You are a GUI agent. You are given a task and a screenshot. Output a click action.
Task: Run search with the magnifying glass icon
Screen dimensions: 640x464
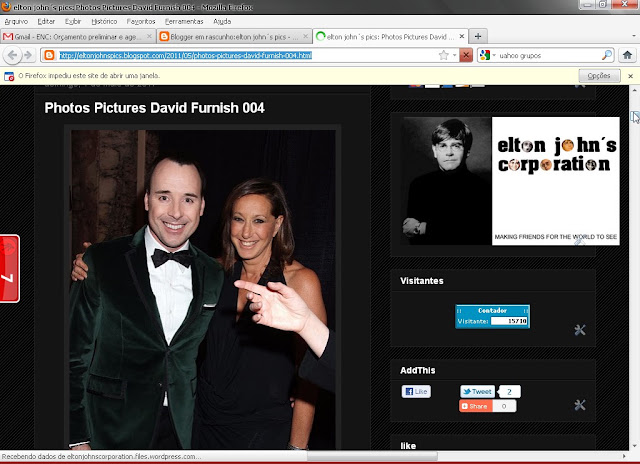[x=607, y=55]
